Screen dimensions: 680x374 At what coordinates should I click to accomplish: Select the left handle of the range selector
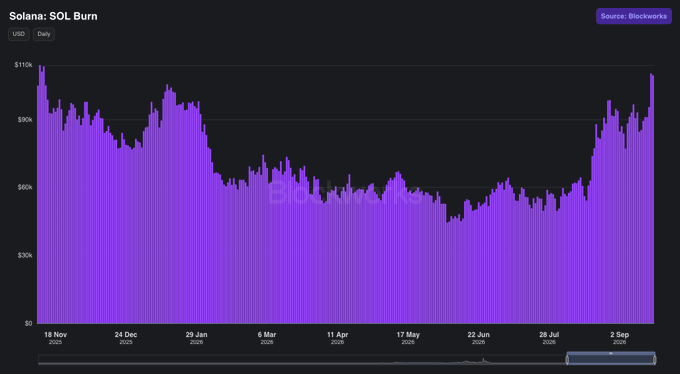pos(567,360)
